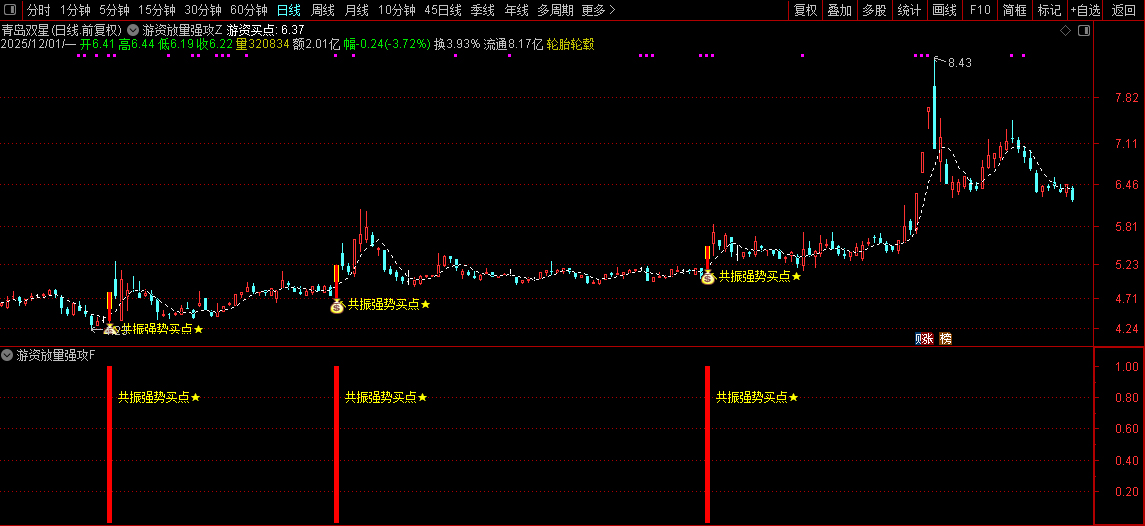Image resolution: width=1145 pixels, height=526 pixels.
Task: Switch to 周线 weekly chart
Action: point(322,10)
